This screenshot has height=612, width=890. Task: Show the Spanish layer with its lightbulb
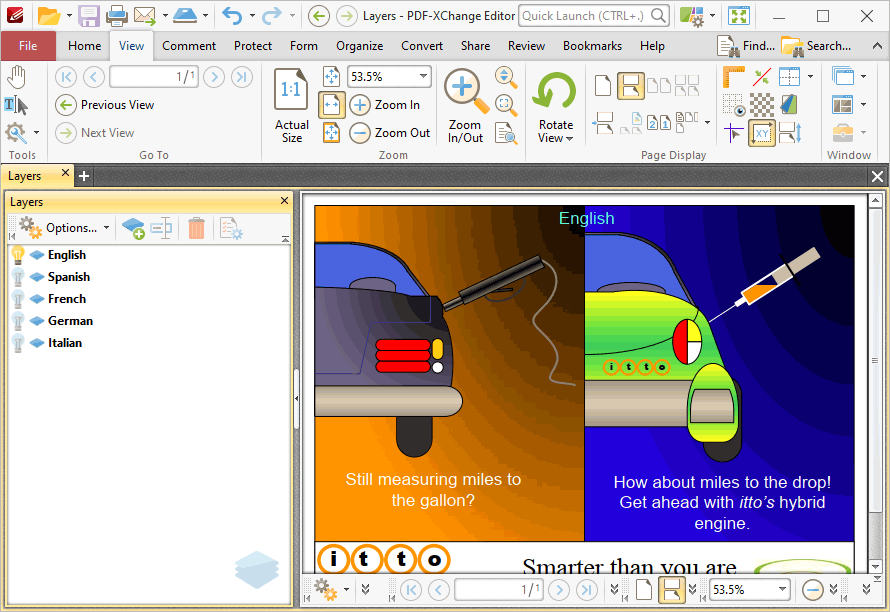pyautogui.click(x=18, y=277)
